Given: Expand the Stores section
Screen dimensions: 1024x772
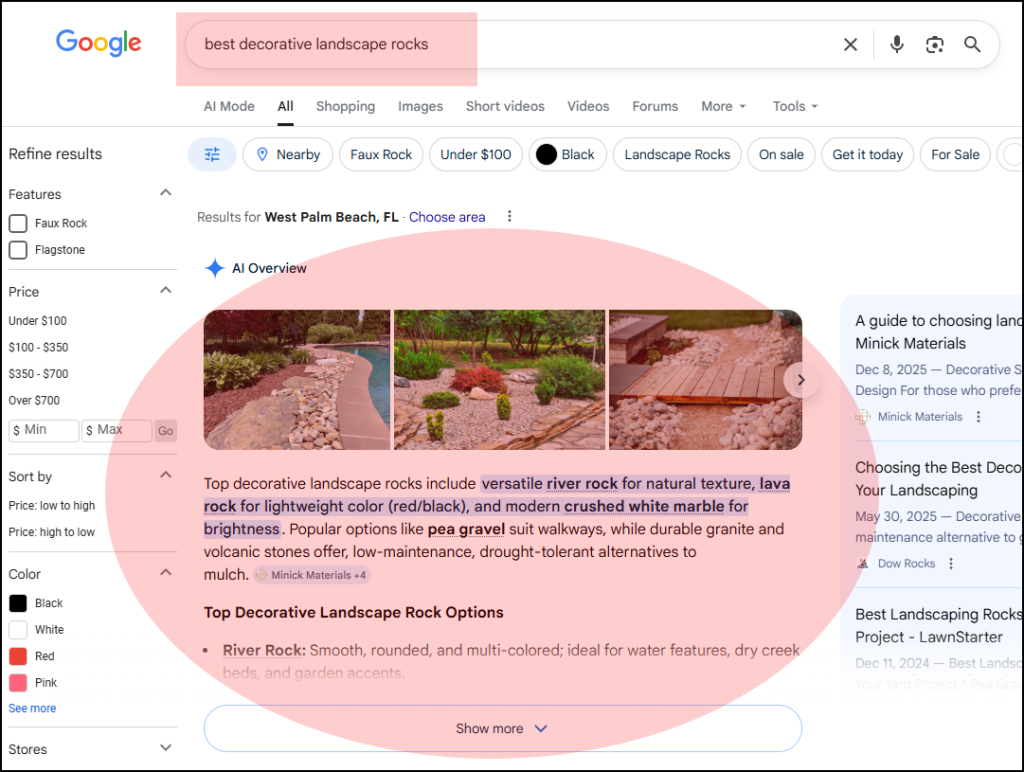Looking at the screenshot, I should click(165, 747).
